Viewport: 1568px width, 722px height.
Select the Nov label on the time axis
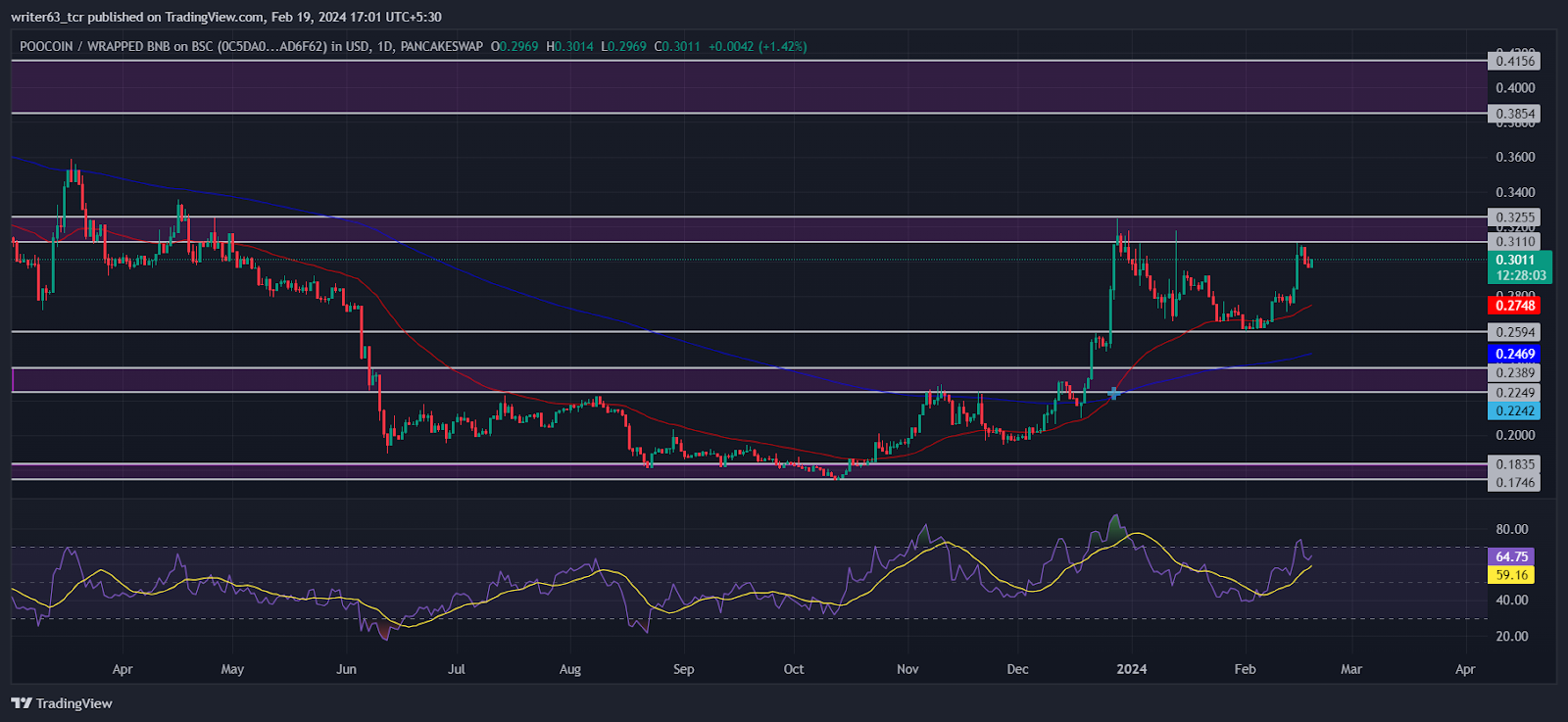click(907, 669)
